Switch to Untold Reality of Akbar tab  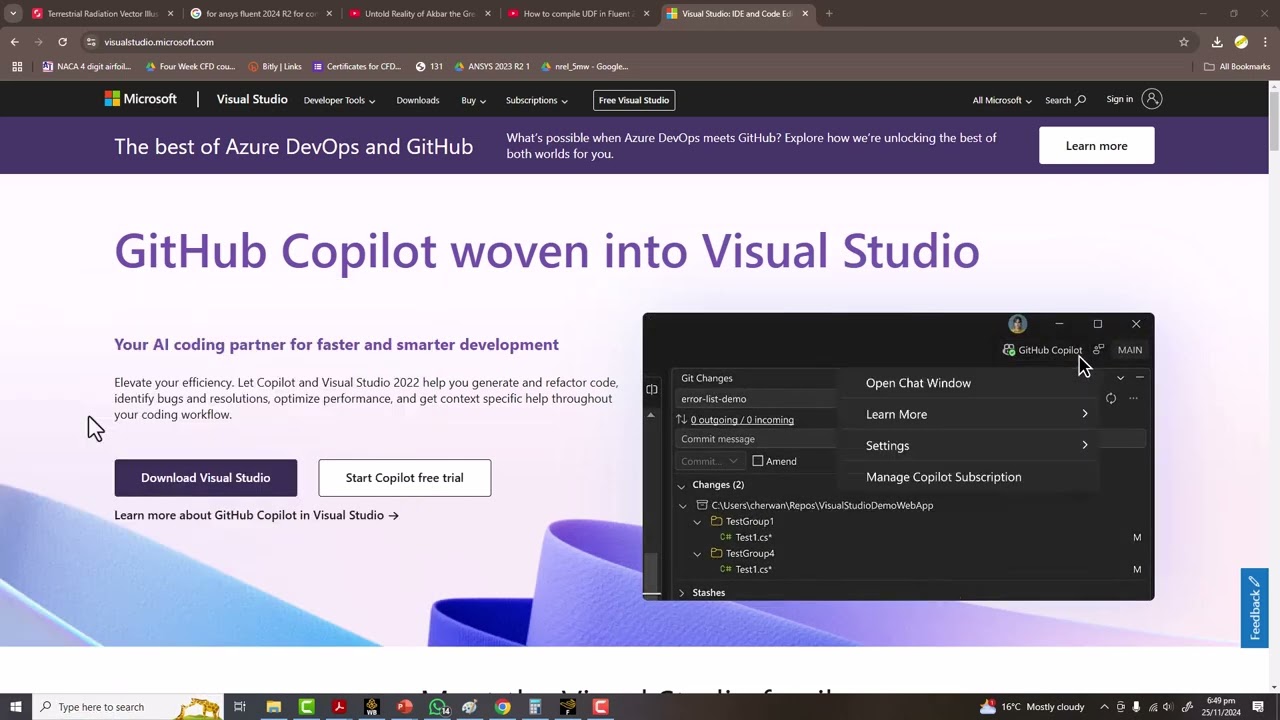(419, 14)
